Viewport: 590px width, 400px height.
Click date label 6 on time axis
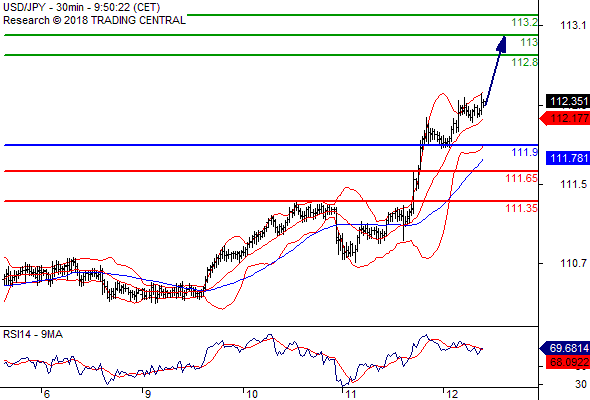(46, 394)
